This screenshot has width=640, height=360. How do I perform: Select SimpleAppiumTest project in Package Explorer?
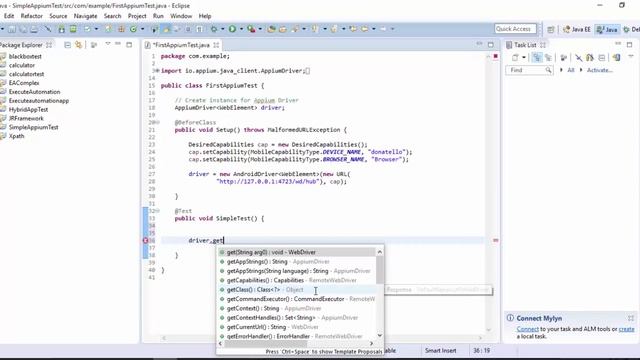33,127
